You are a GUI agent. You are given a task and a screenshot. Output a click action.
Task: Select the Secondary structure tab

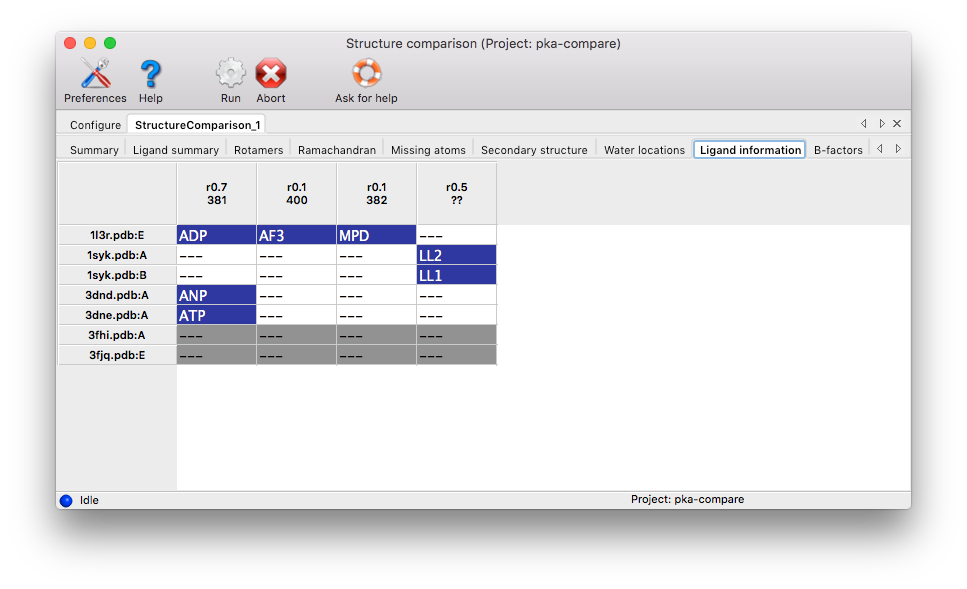(534, 150)
